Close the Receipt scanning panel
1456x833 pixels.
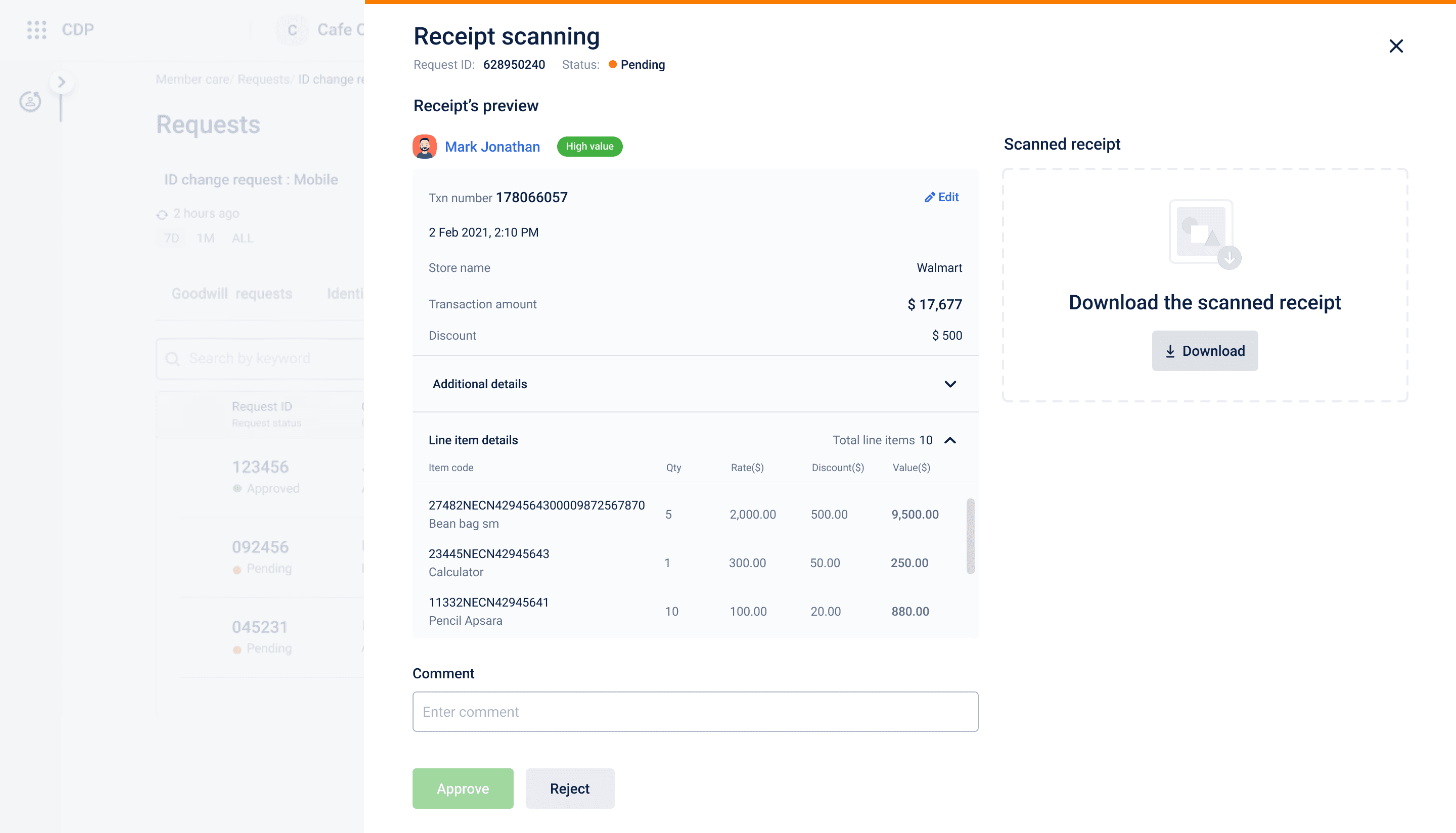(1395, 46)
